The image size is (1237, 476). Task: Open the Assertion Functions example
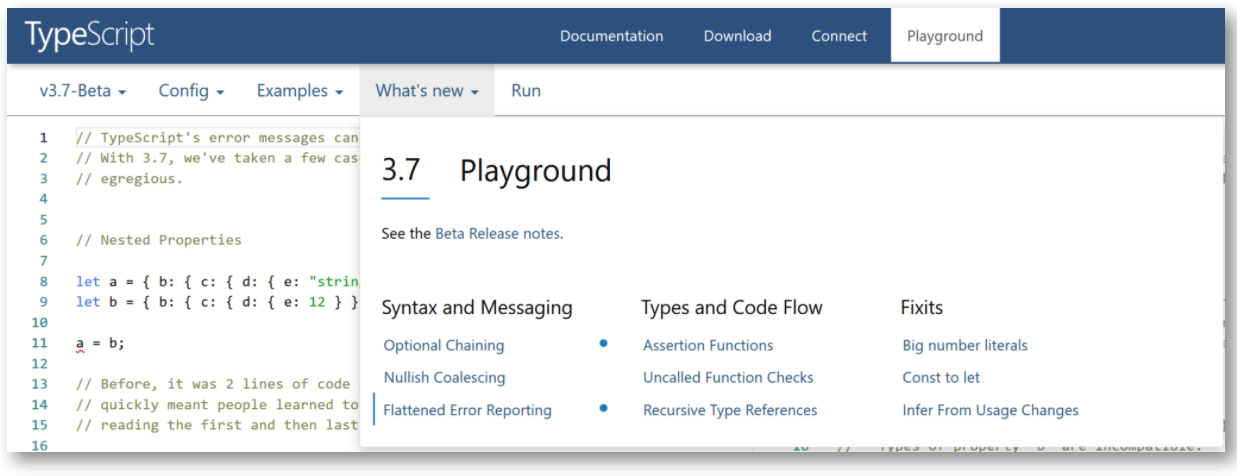pyautogui.click(x=708, y=345)
